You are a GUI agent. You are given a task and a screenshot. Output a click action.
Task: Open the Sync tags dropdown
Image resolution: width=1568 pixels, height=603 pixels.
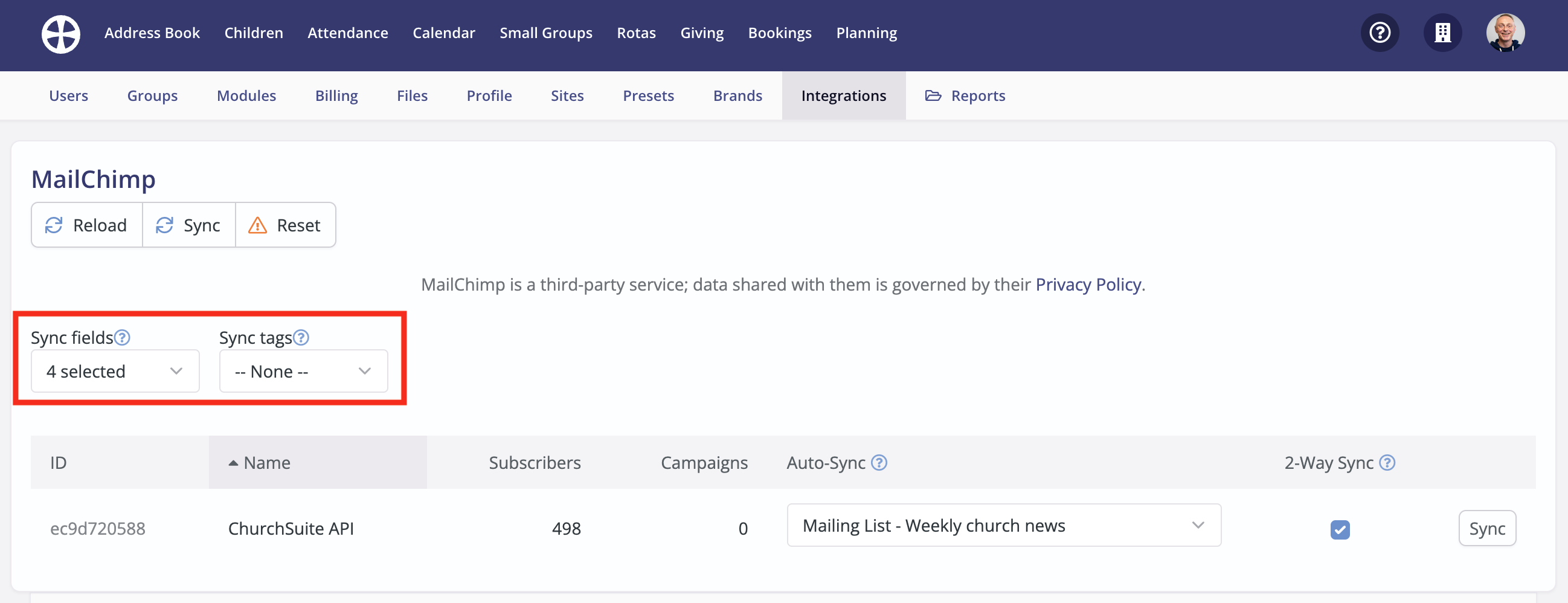303,372
